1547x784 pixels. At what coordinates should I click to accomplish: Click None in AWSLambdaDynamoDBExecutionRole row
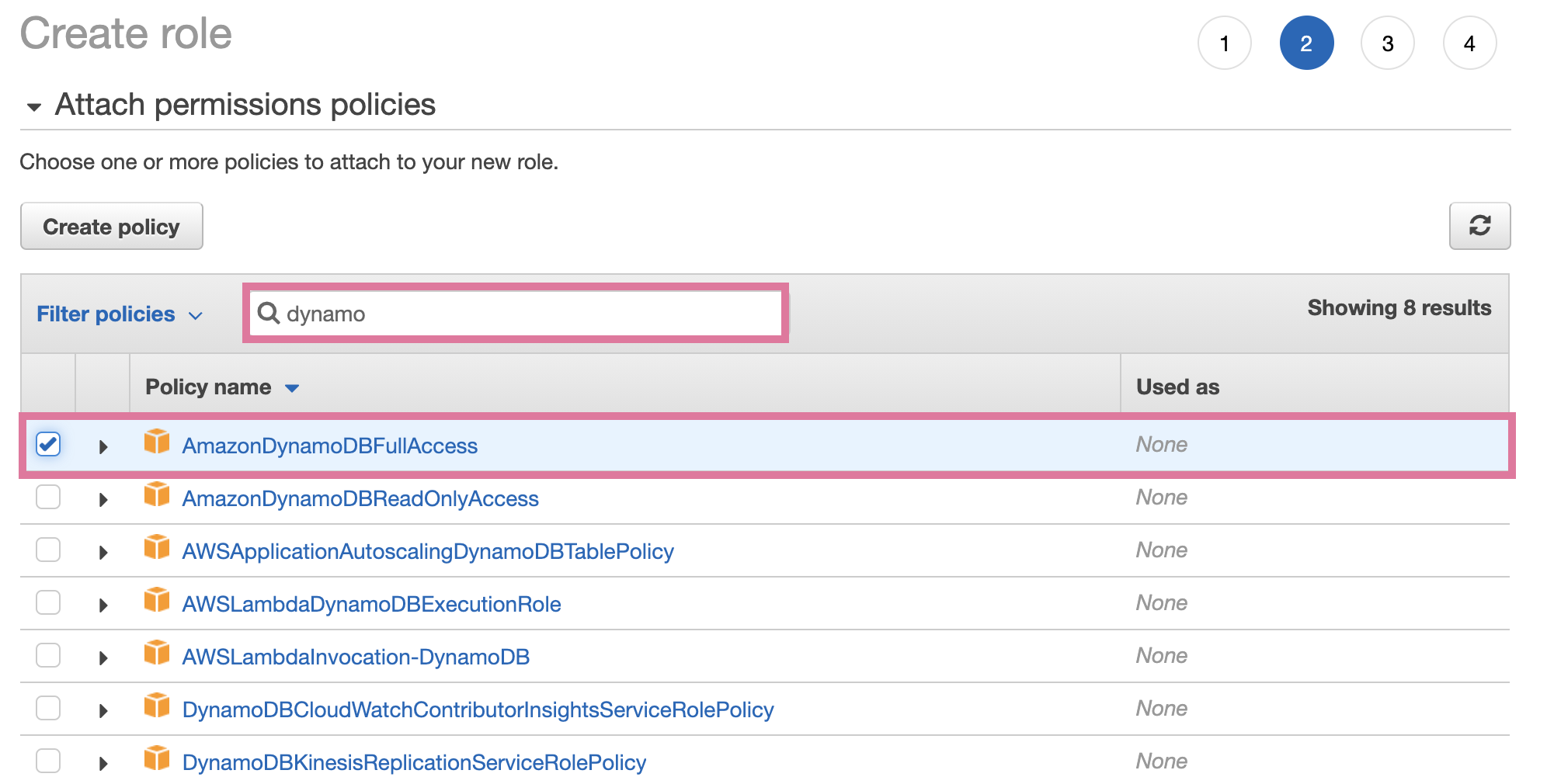coord(1162,602)
